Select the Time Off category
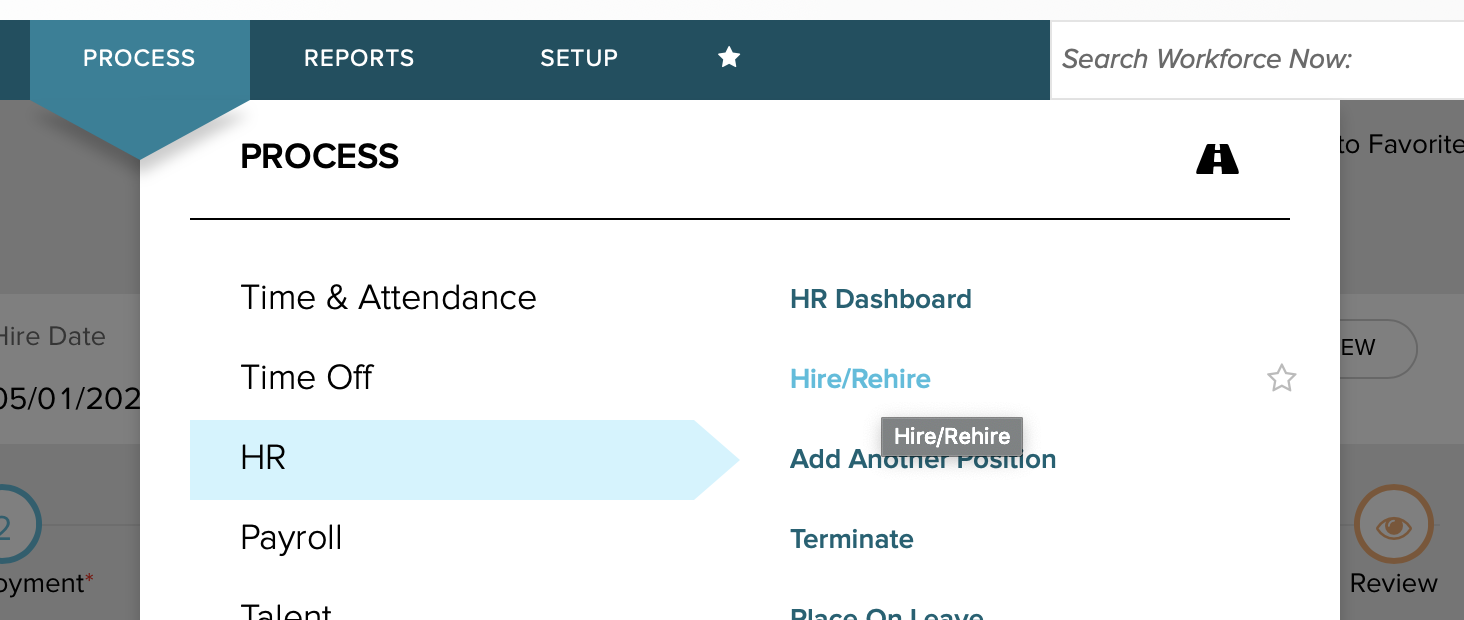1464x620 pixels. click(306, 378)
